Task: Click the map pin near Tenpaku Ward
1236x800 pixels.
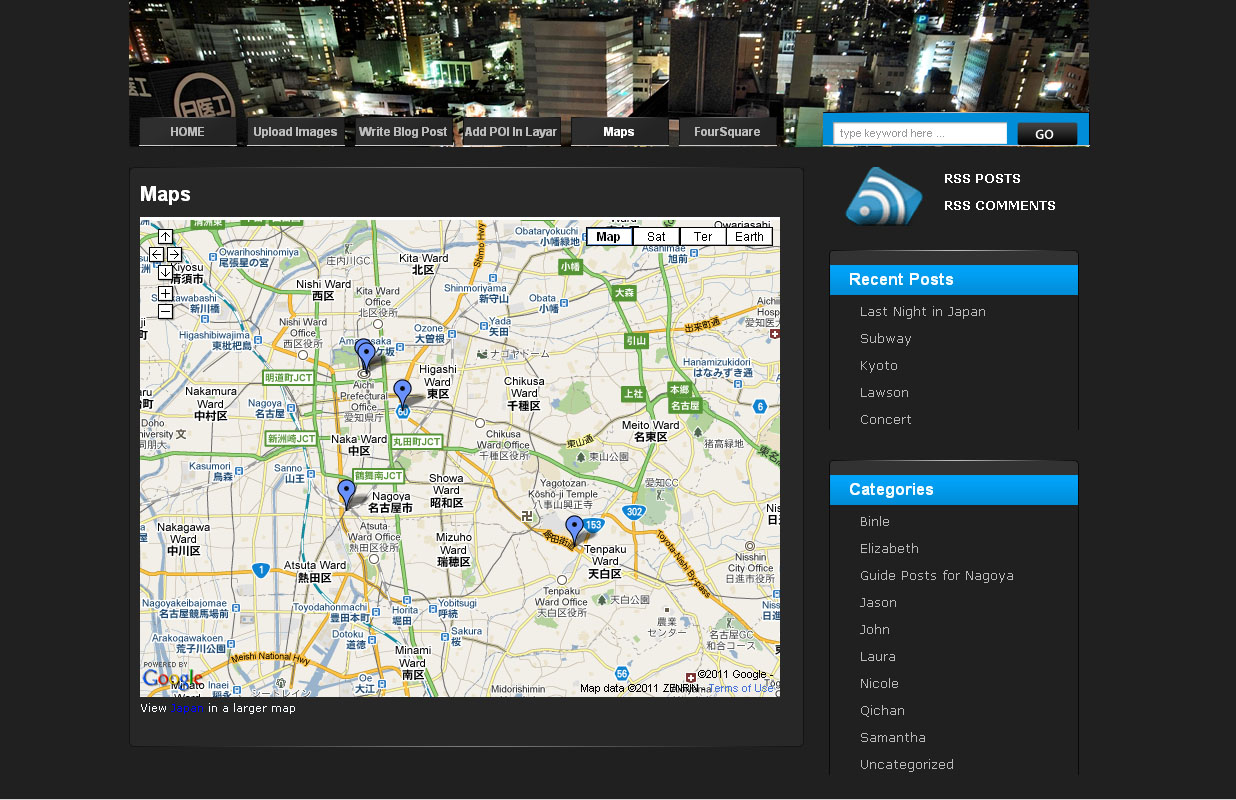Action: click(574, 530)
